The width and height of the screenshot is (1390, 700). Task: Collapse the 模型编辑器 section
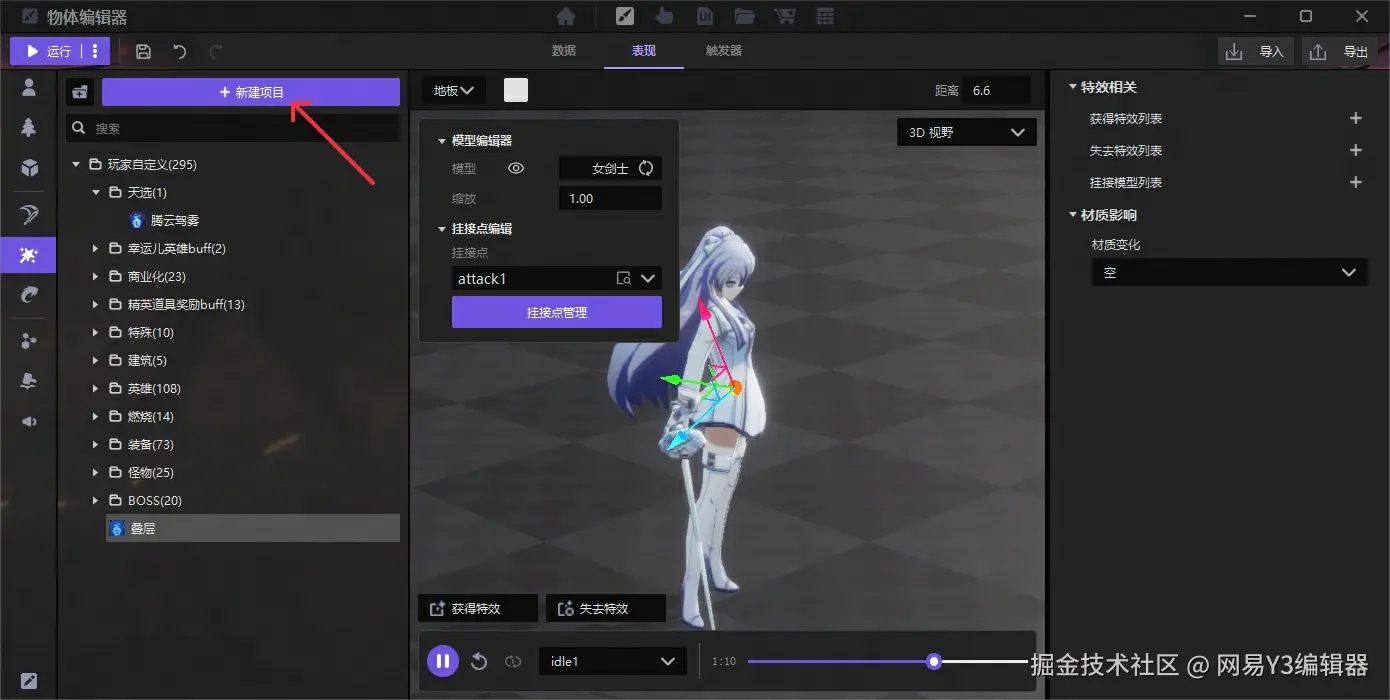coord(442,141)
